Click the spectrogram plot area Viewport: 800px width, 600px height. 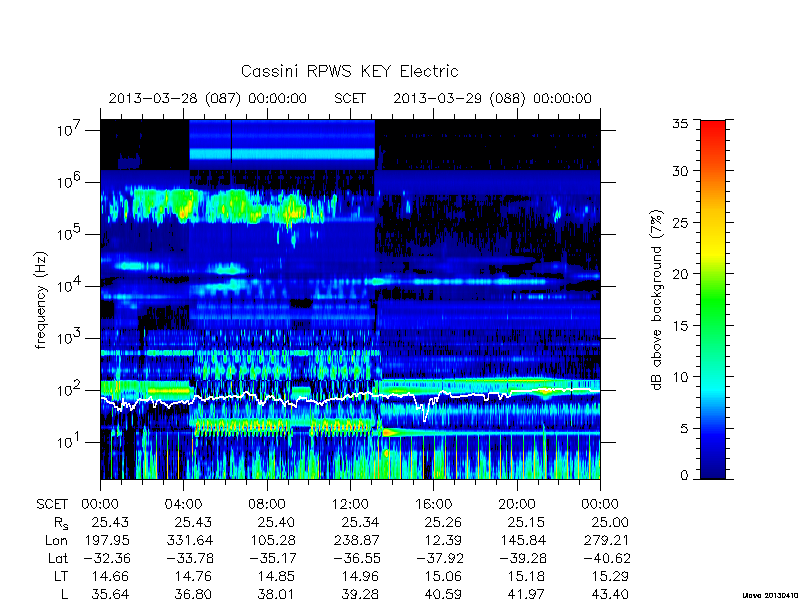click(x=350, y=299)
